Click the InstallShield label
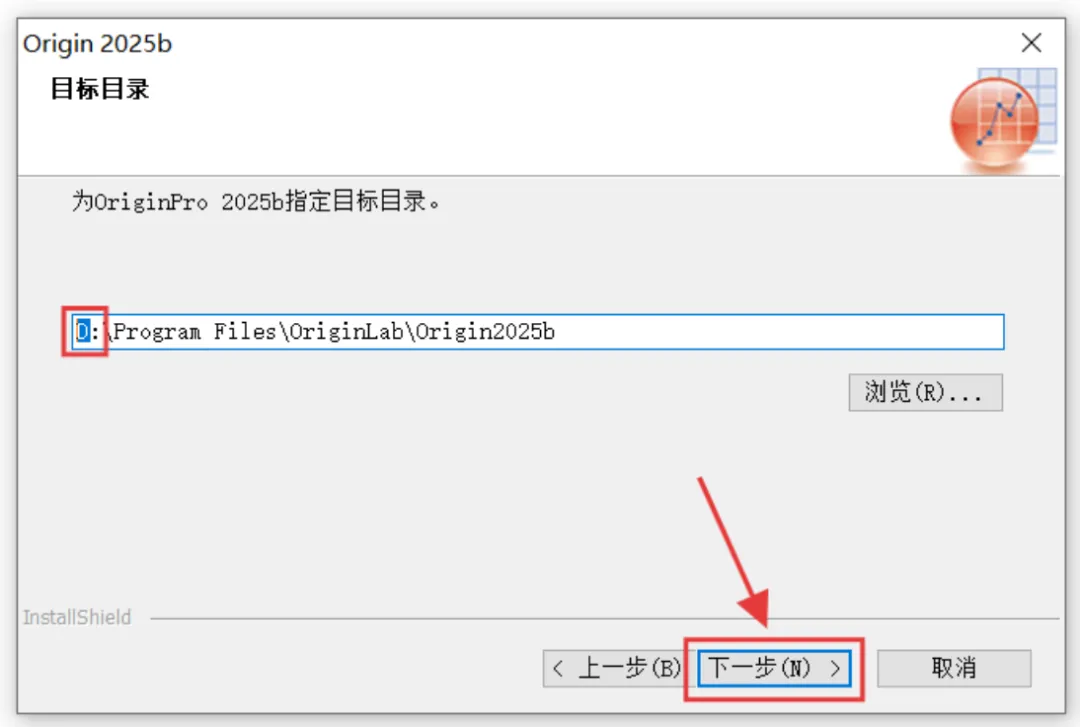1080x727 pixels. pyautogui.click(x=76, y=617)
